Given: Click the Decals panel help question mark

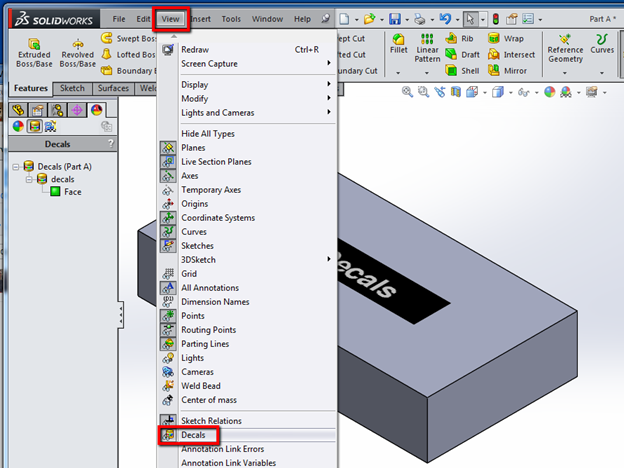Looking at the screenshot, I should 111,143.
